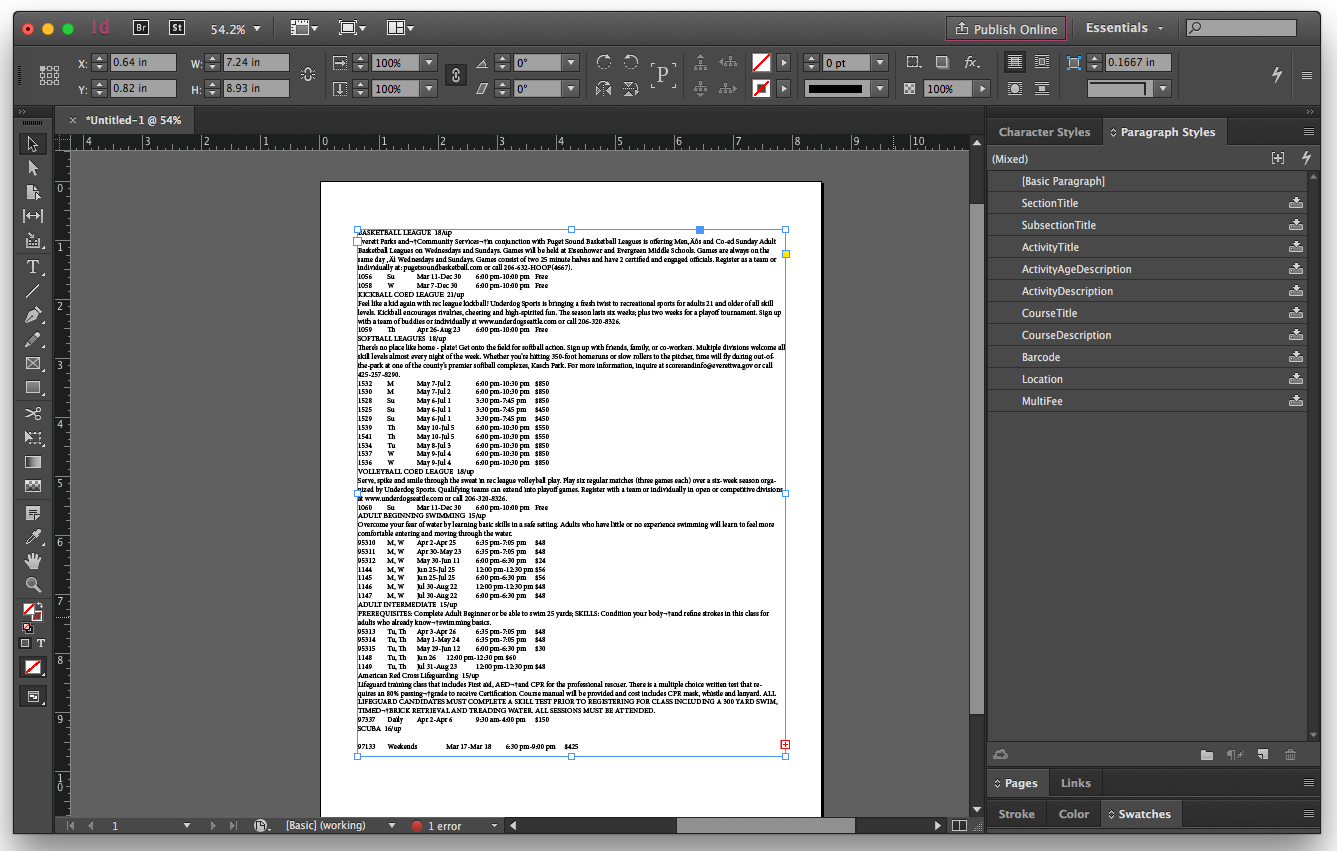1337x851 pixels.
Task: Select the Scissors tool
Action: [x=33, y=413]
